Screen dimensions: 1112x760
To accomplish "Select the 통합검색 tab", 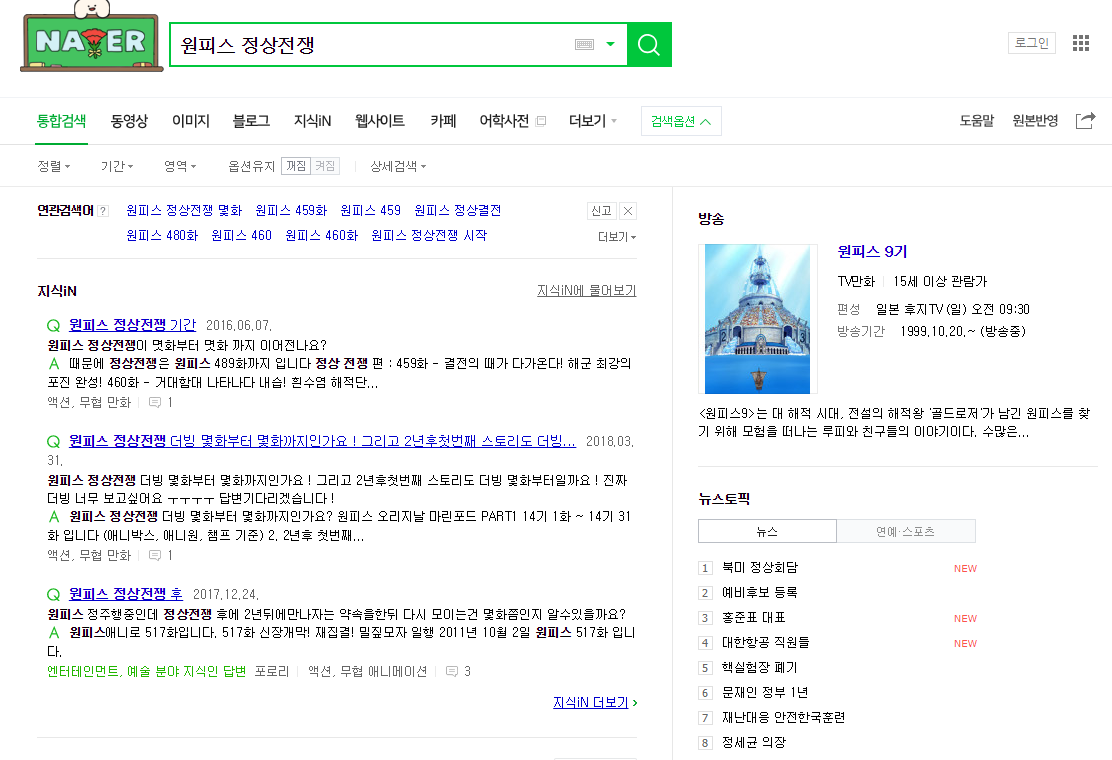I will [62, 121].
